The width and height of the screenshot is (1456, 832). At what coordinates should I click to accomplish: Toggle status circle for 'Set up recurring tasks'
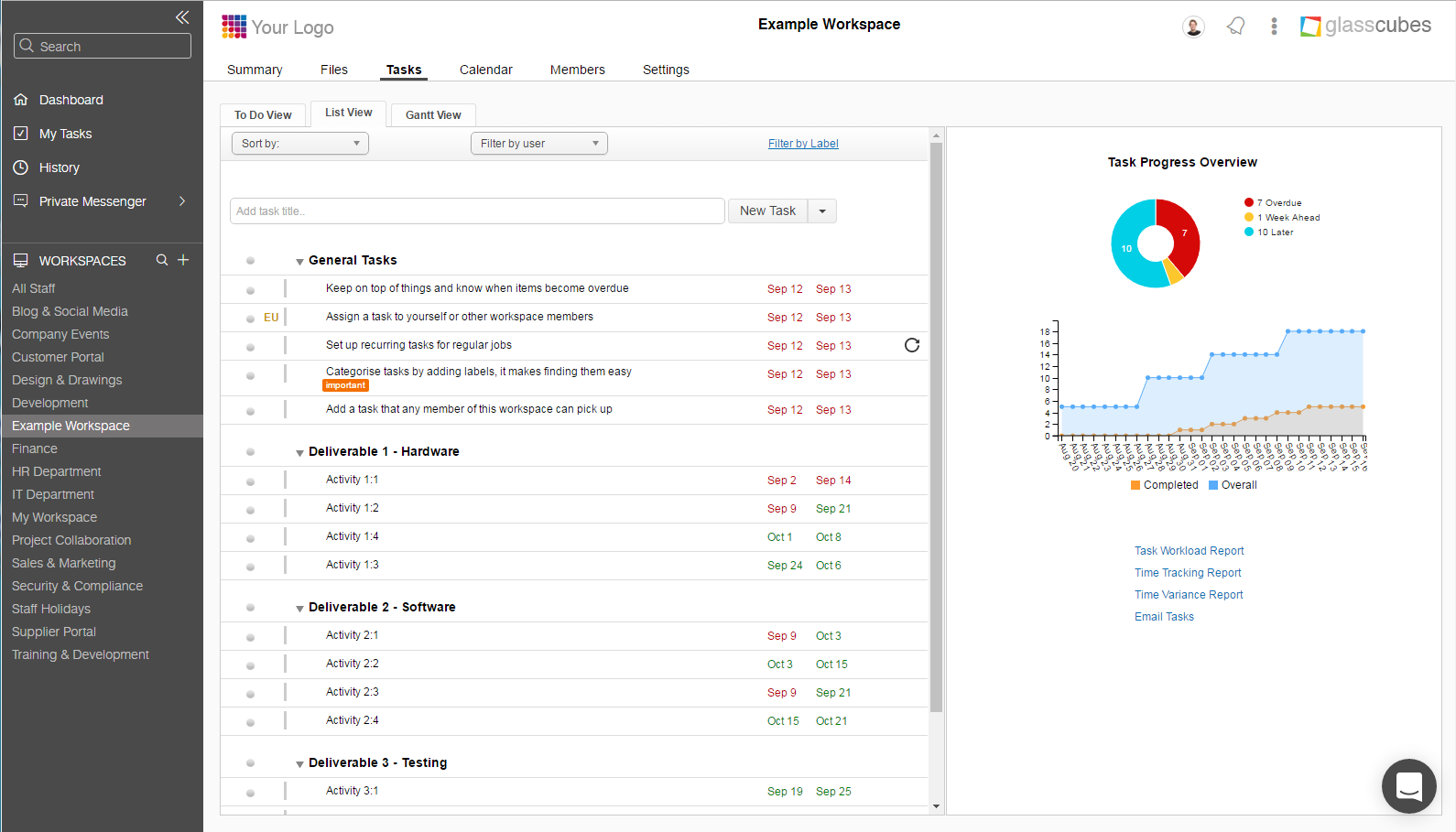[250, 347]
